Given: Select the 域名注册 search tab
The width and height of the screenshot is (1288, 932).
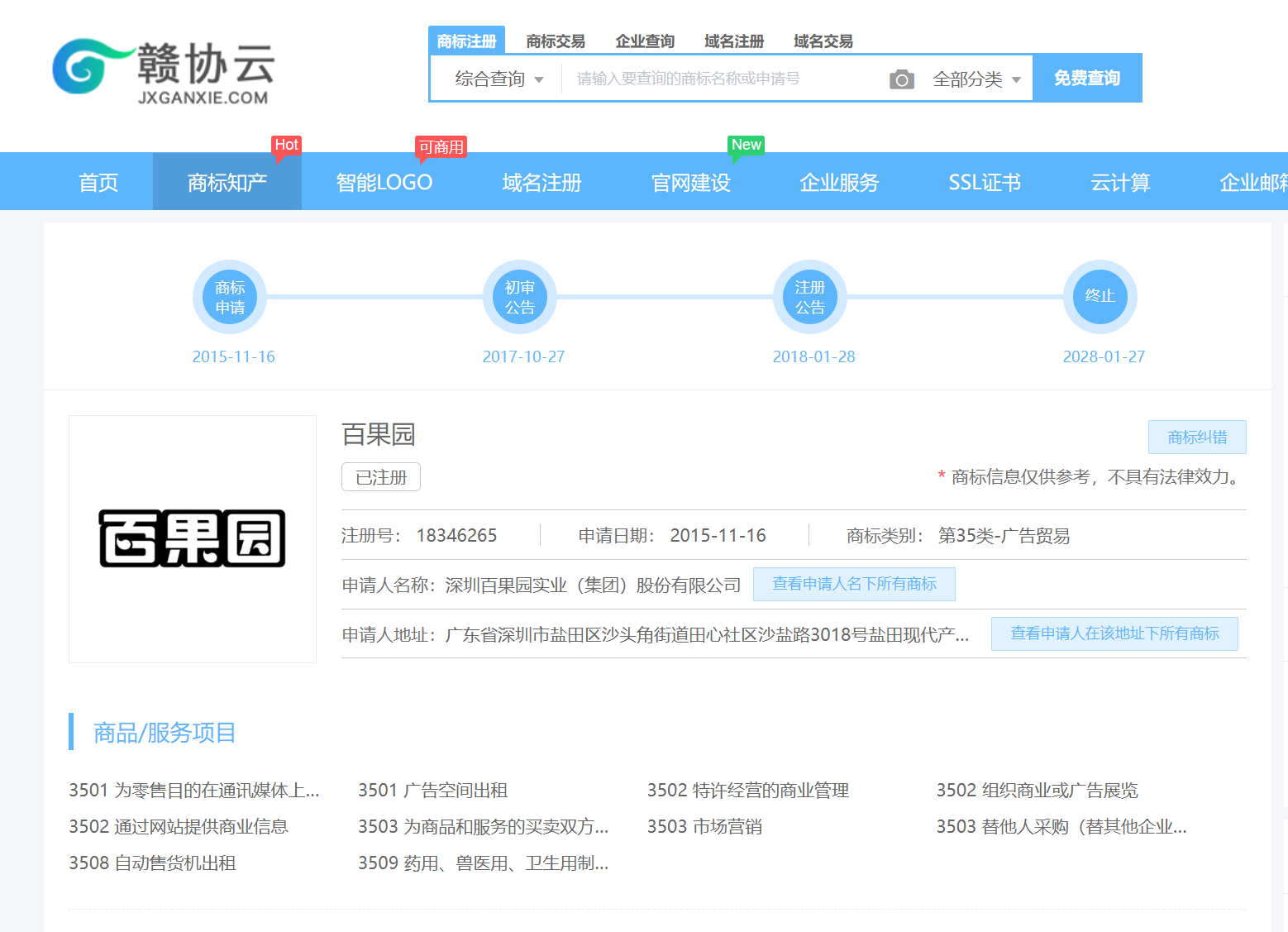Looking at the screenshot, I should coord(734,41).
